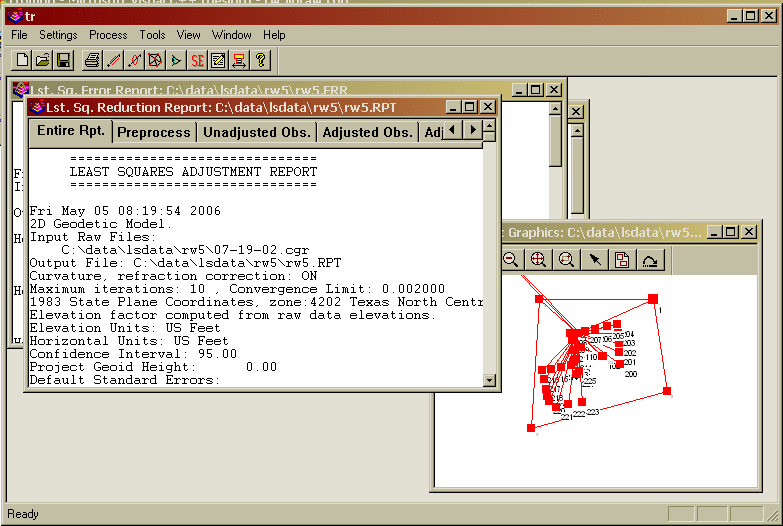
Task: Select the pointer arrow tool in Graphics
Action: [x=595, y=260]
